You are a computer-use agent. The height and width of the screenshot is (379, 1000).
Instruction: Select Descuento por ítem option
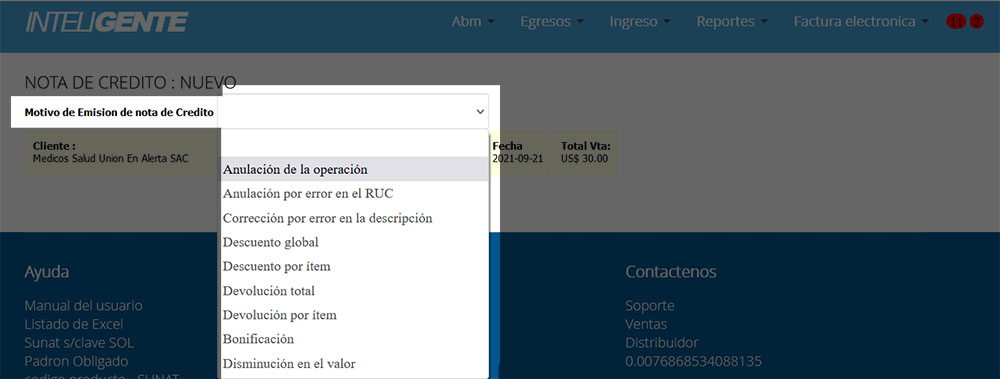(355, 266)
